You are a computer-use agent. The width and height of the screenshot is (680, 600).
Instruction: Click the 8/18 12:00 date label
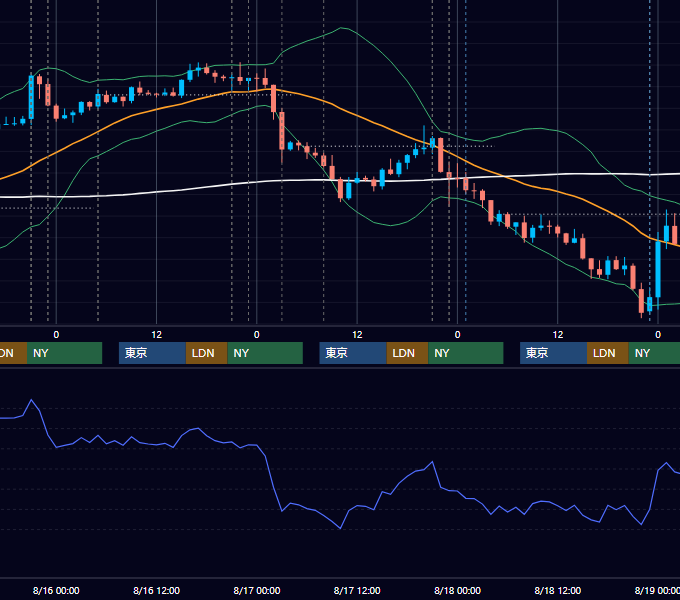[558, 590]
